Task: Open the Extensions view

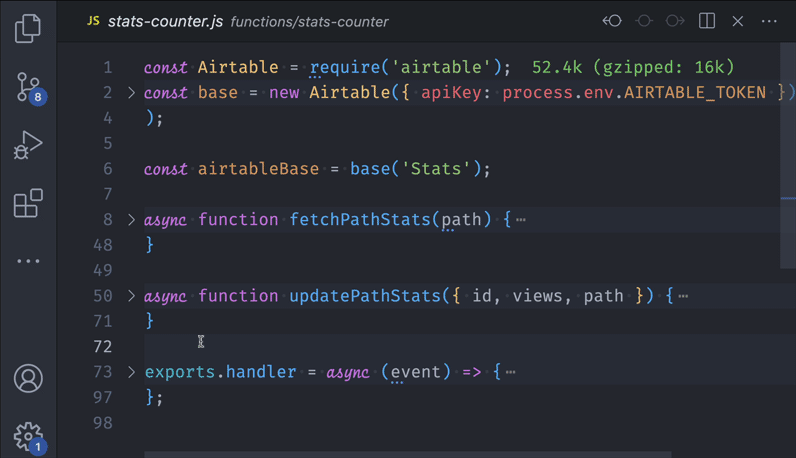Action: point(28,203)
